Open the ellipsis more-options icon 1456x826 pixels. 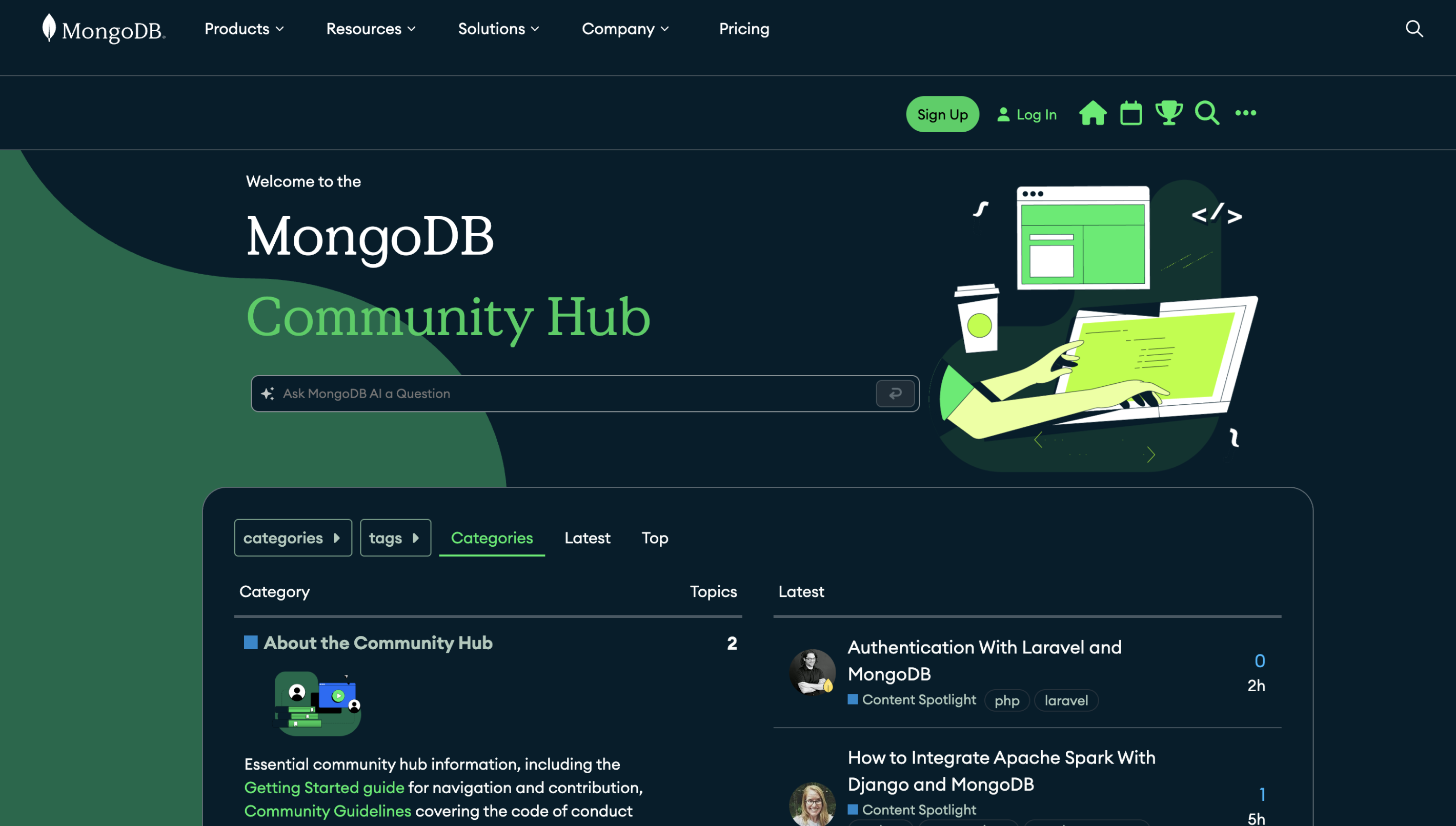(x=1245, y=113)
